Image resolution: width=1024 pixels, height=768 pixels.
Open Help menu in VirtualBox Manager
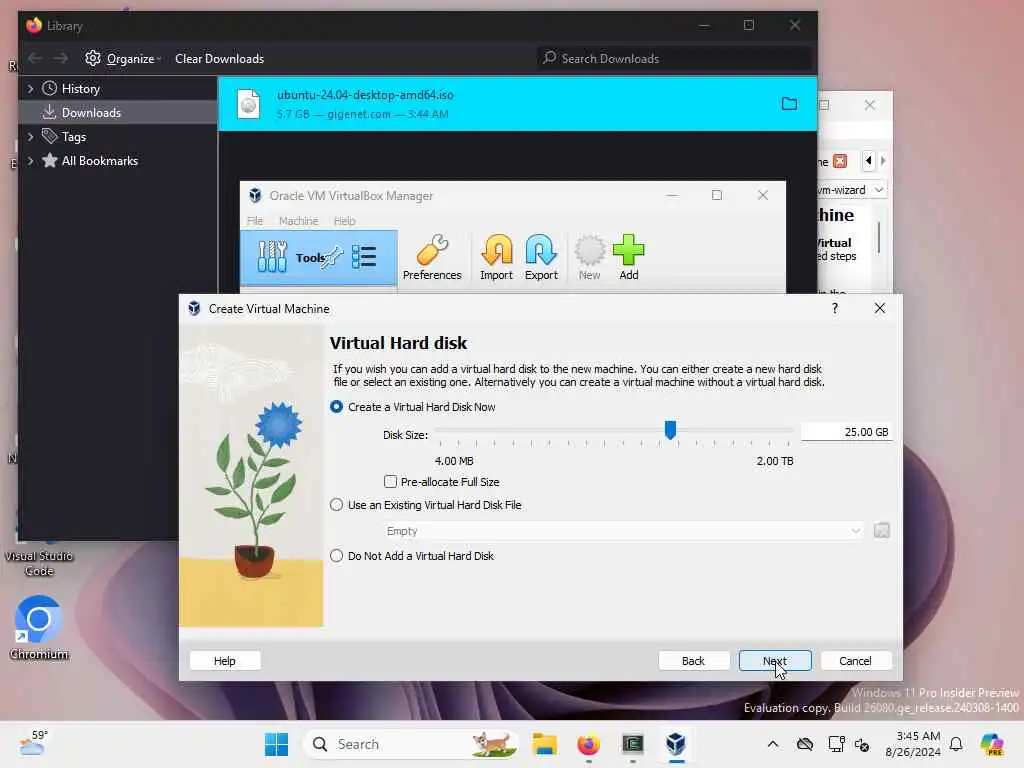coord(344,221)
